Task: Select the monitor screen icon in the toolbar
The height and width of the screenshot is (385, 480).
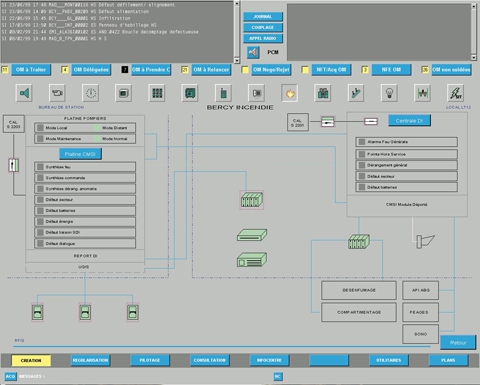Action: click(124, 93)
